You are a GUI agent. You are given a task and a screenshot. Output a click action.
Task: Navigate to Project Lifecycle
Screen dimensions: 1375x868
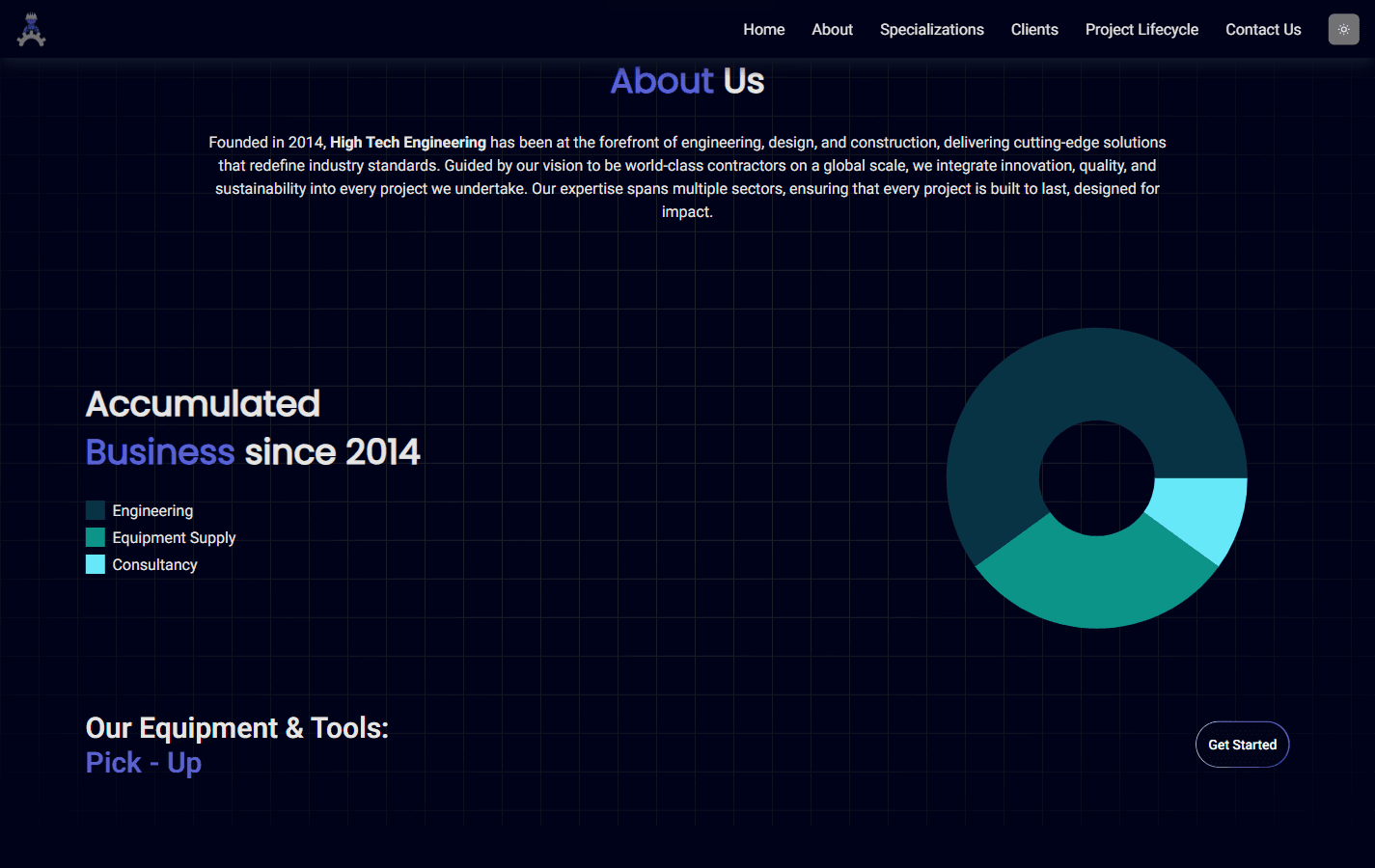1141,30
